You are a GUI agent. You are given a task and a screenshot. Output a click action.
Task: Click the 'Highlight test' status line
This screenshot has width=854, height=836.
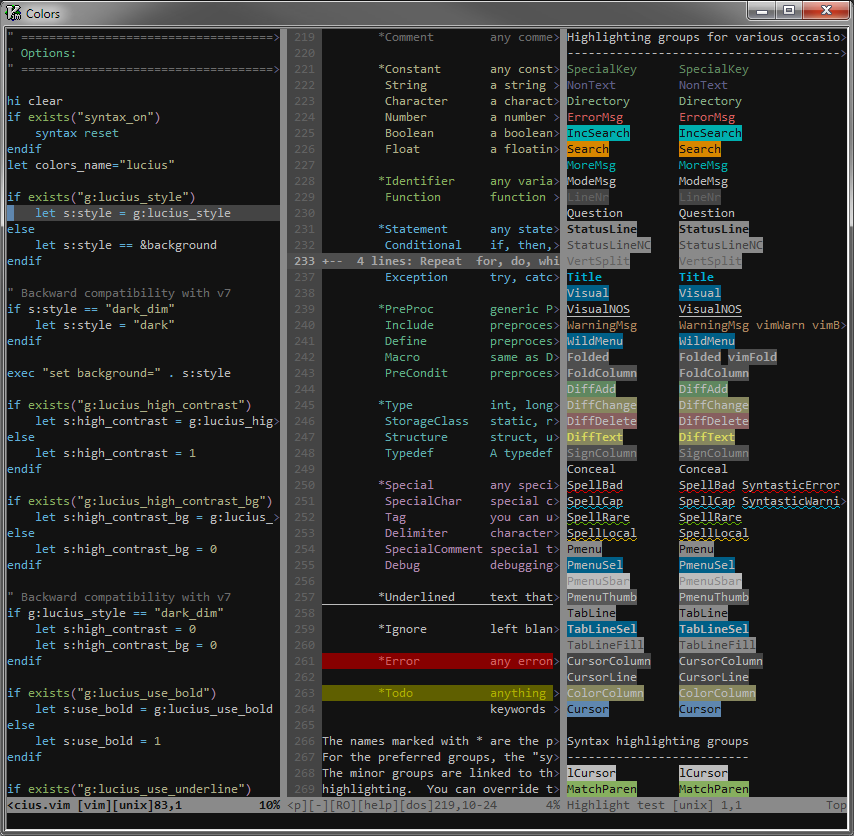click(700, 805)
